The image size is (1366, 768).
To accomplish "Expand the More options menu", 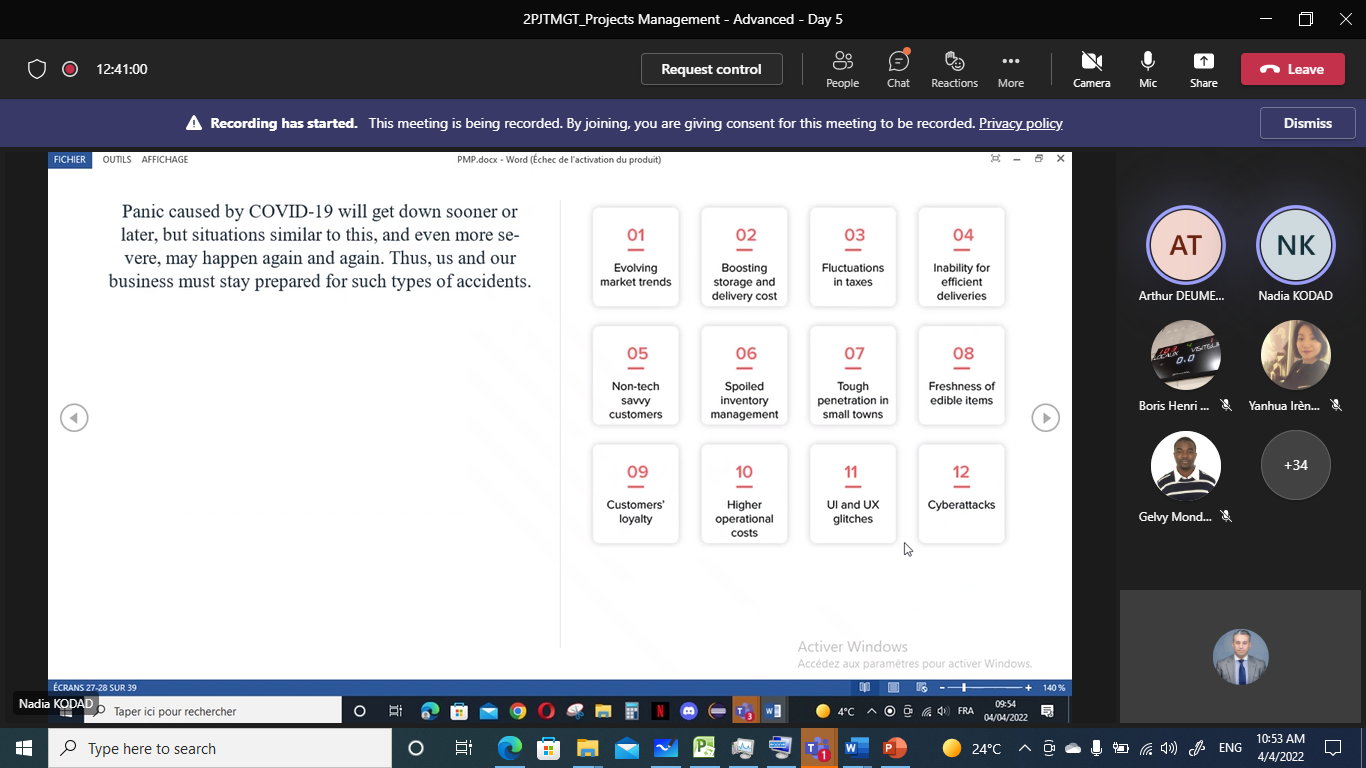I will click(1010, 69).
